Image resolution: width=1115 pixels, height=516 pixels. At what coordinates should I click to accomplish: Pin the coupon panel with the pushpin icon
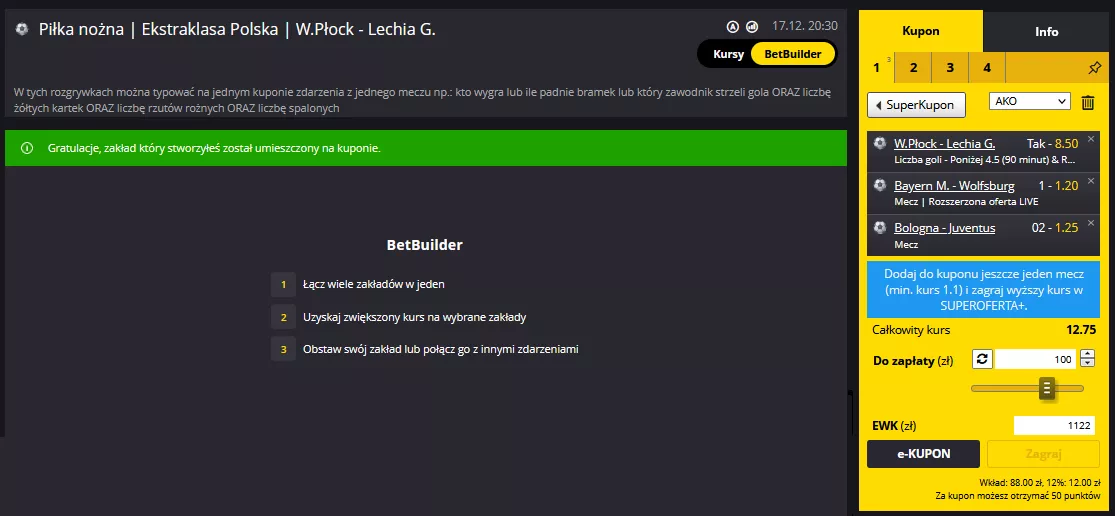[x=1094, y=69]
